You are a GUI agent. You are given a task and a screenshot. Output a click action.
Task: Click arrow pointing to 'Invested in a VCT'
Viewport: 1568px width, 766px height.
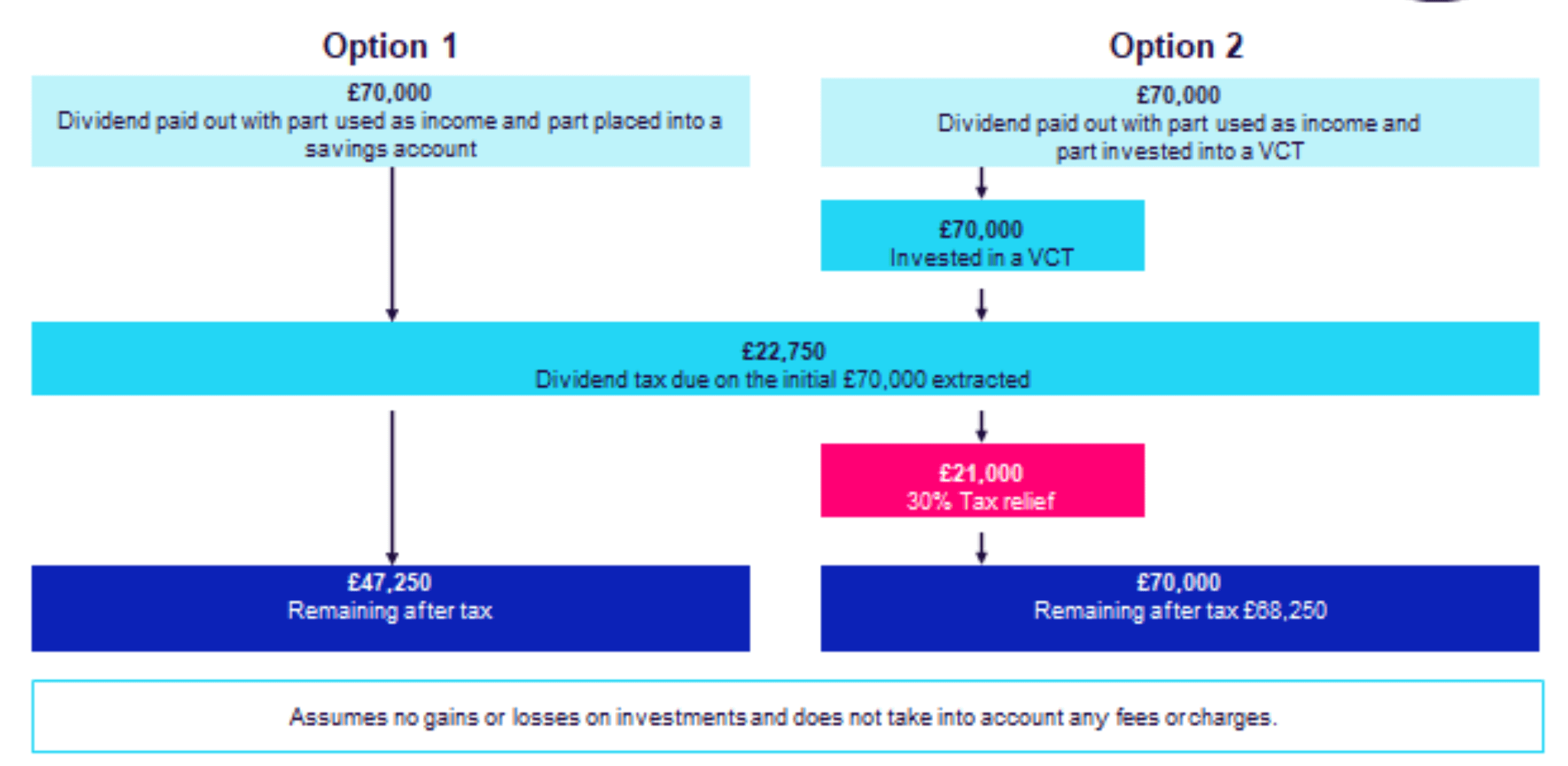point(982,183)
